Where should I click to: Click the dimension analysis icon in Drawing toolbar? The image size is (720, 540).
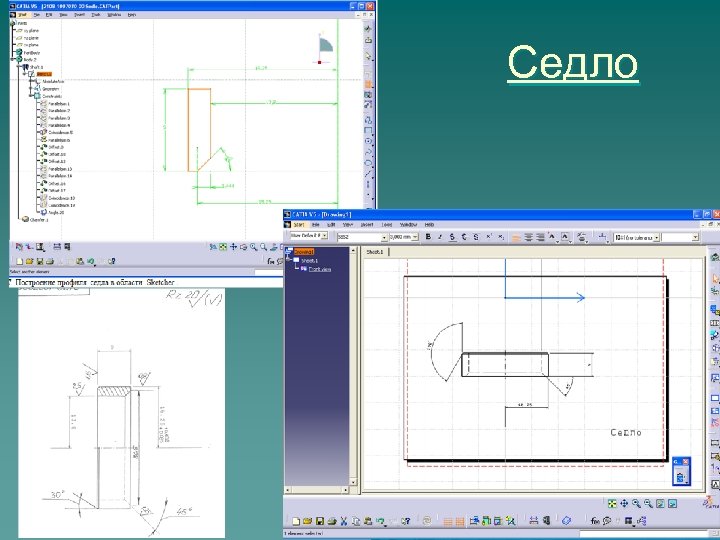[534, 521]
